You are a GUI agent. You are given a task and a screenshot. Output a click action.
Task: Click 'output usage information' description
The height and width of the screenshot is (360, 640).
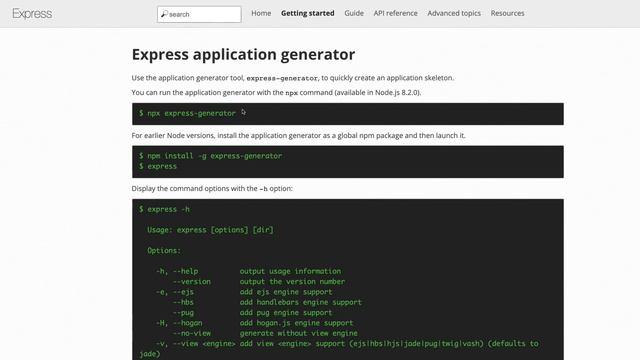(290, 271)
